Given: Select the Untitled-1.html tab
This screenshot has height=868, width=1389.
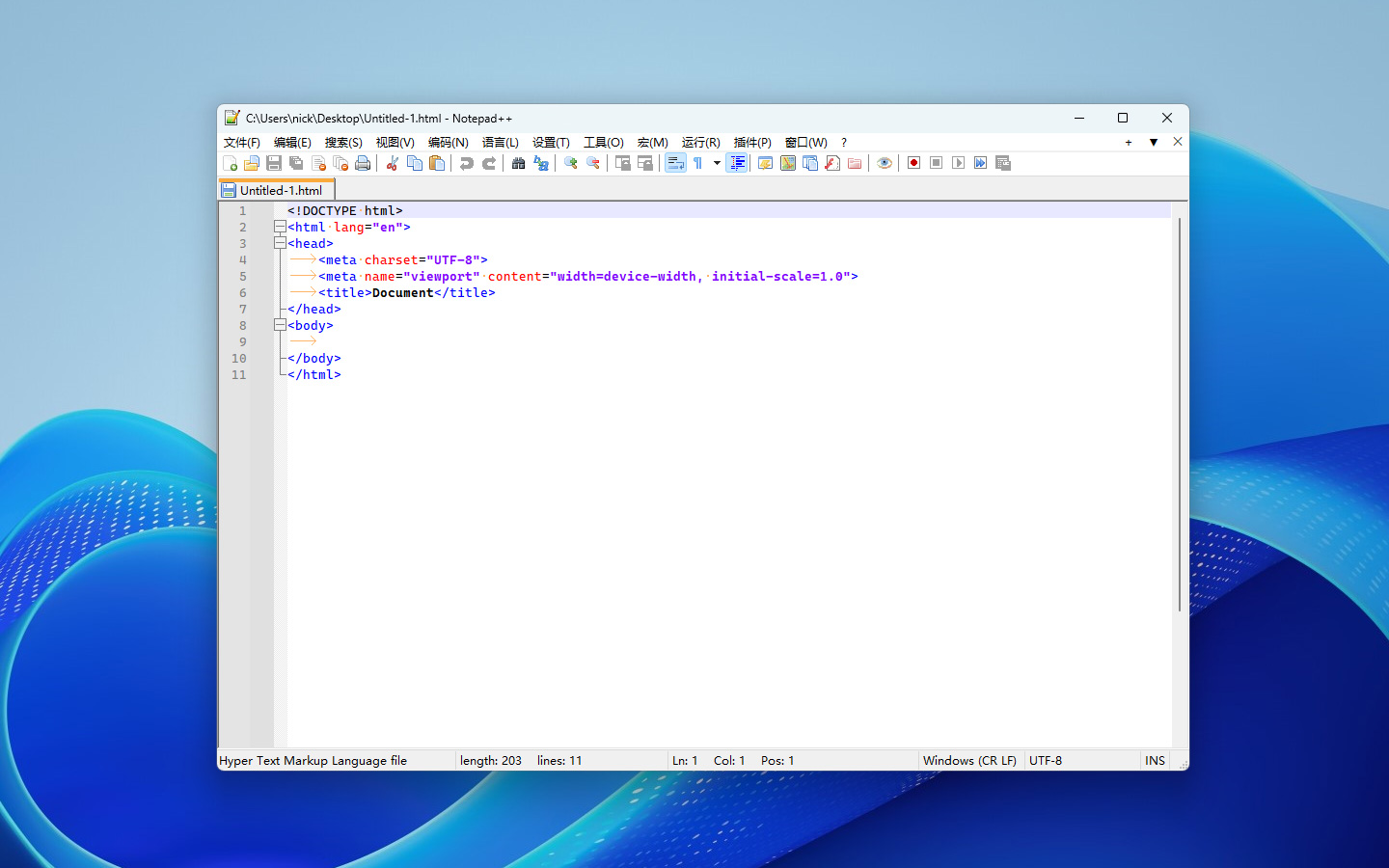Looking at the screenshot, I should coord(277,190).
